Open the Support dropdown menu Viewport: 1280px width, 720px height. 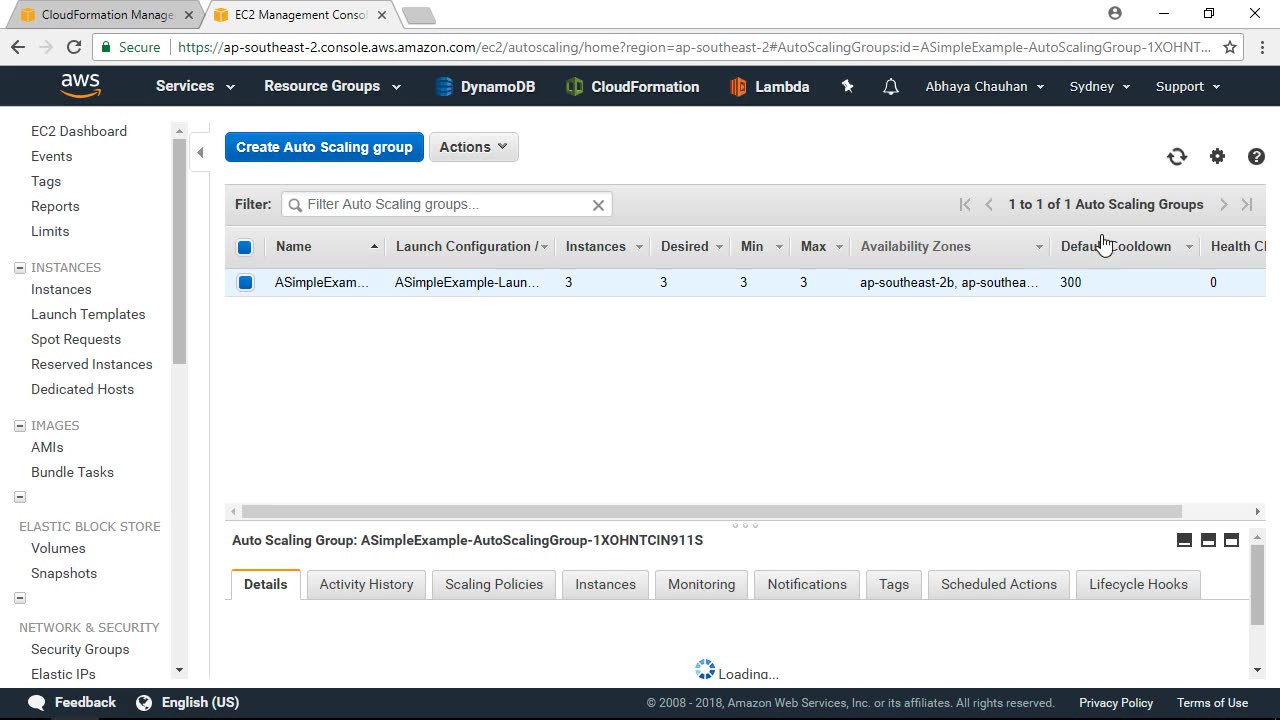point(1188,86)
